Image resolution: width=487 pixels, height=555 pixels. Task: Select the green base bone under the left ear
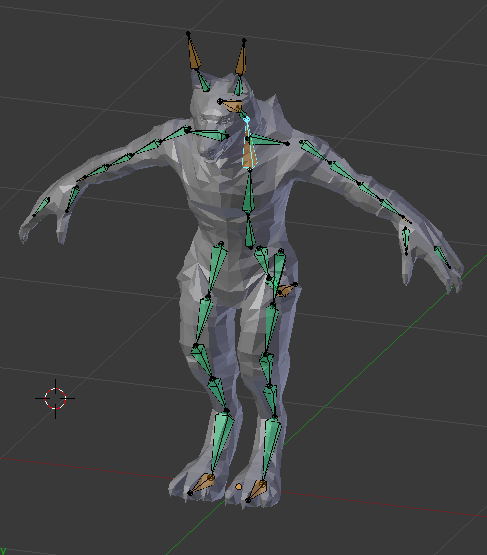click(203, 81)
